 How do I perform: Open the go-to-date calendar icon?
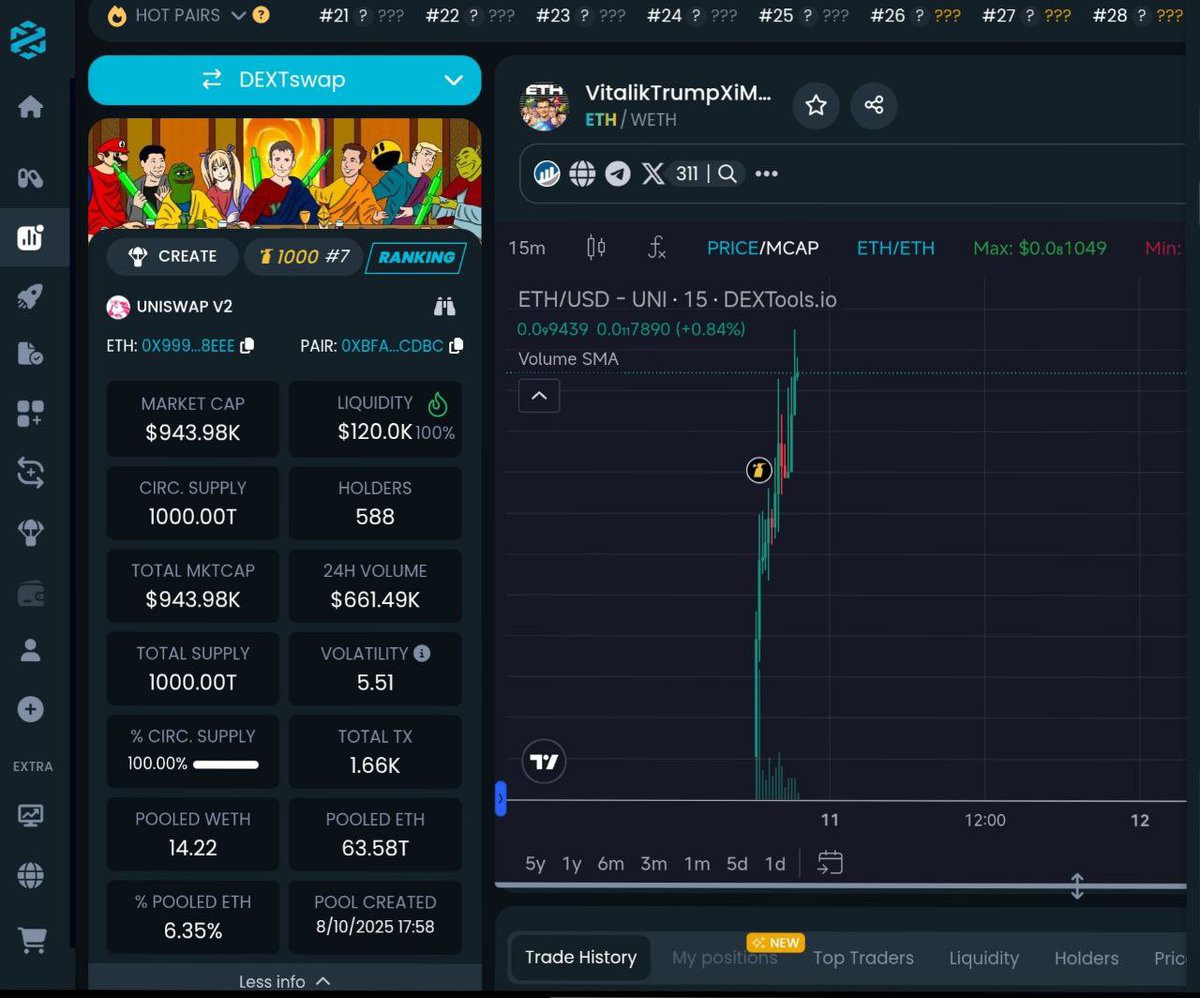[830, 862]
